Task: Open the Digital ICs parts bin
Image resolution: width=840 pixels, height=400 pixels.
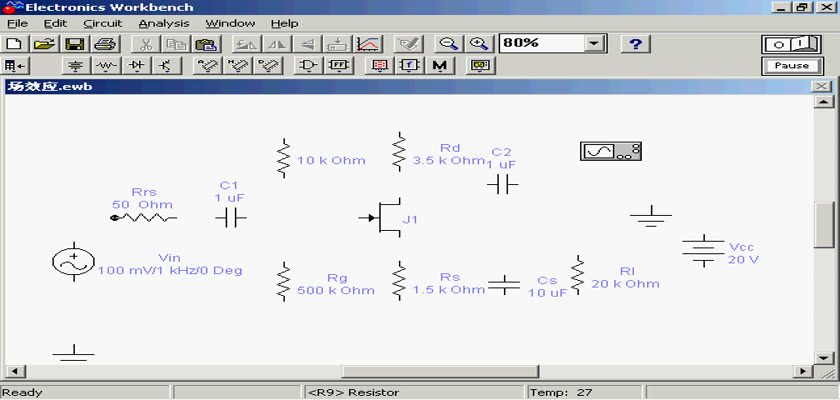Action: (268, 66)
